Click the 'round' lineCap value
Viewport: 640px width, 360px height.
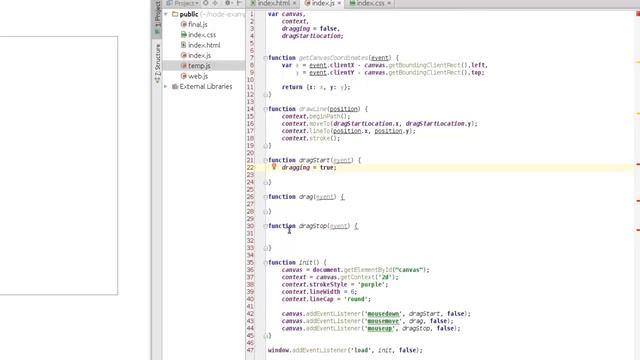[x=356, y=299]
